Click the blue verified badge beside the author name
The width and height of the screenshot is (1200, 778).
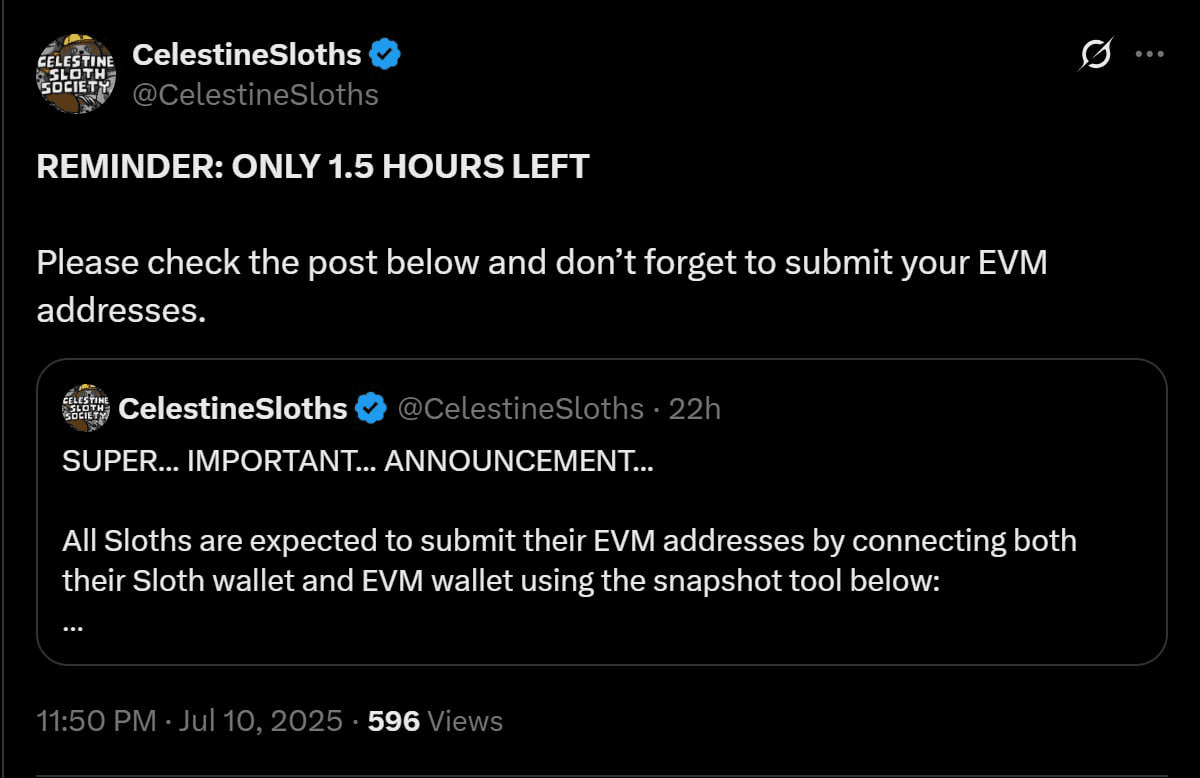(385, 54)
